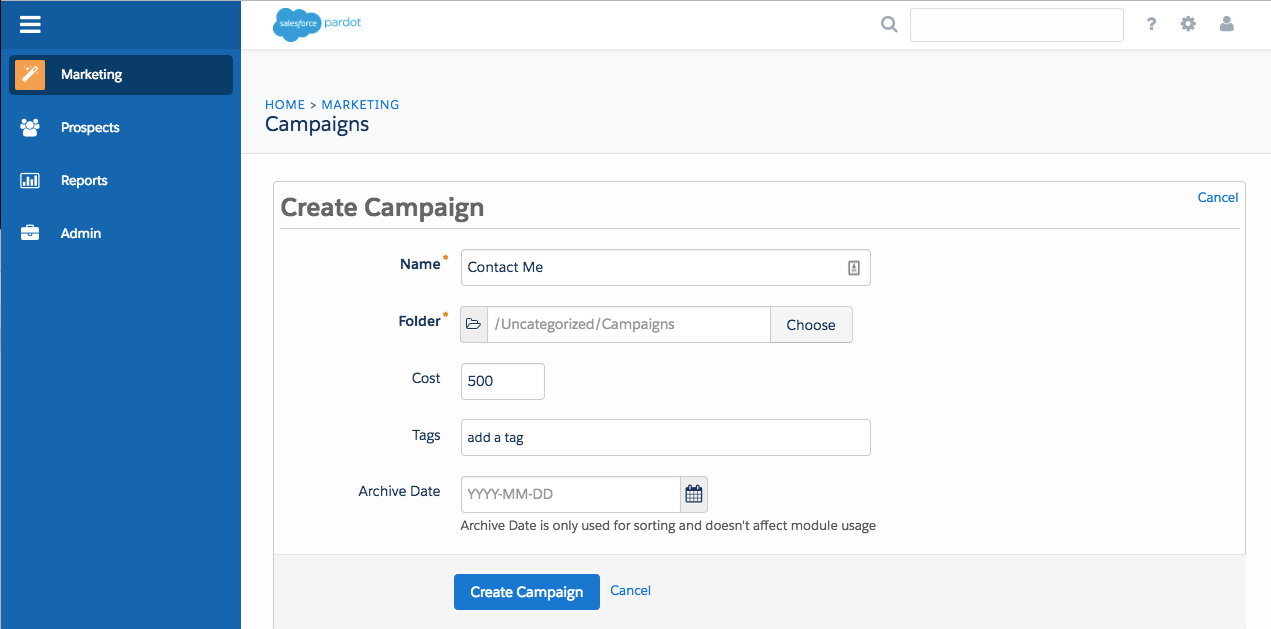
Task: Click the Archive Date YYYY-MM-DD field
Action: (x=571, y=495)
